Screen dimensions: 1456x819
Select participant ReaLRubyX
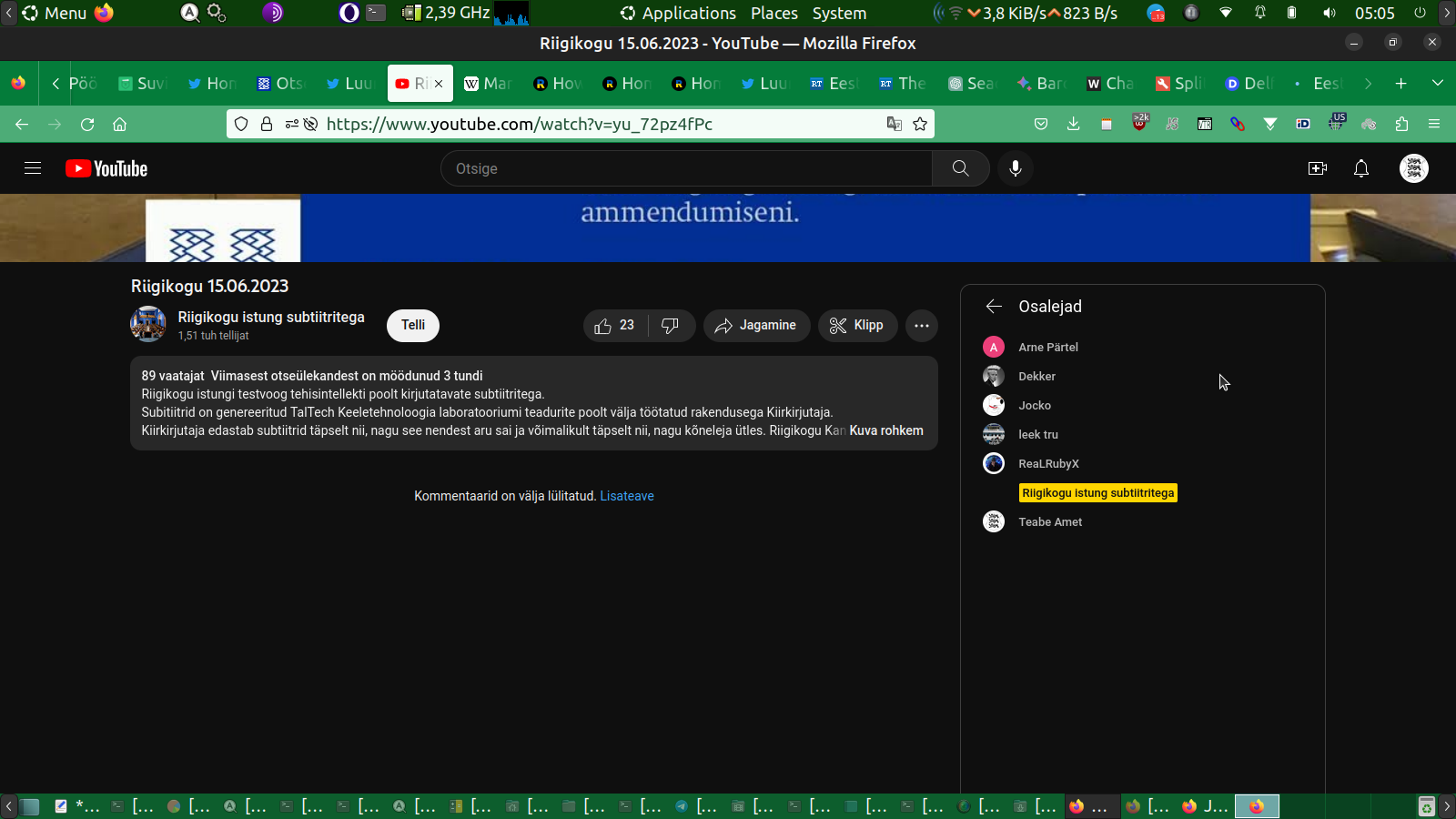[1048, 463]
